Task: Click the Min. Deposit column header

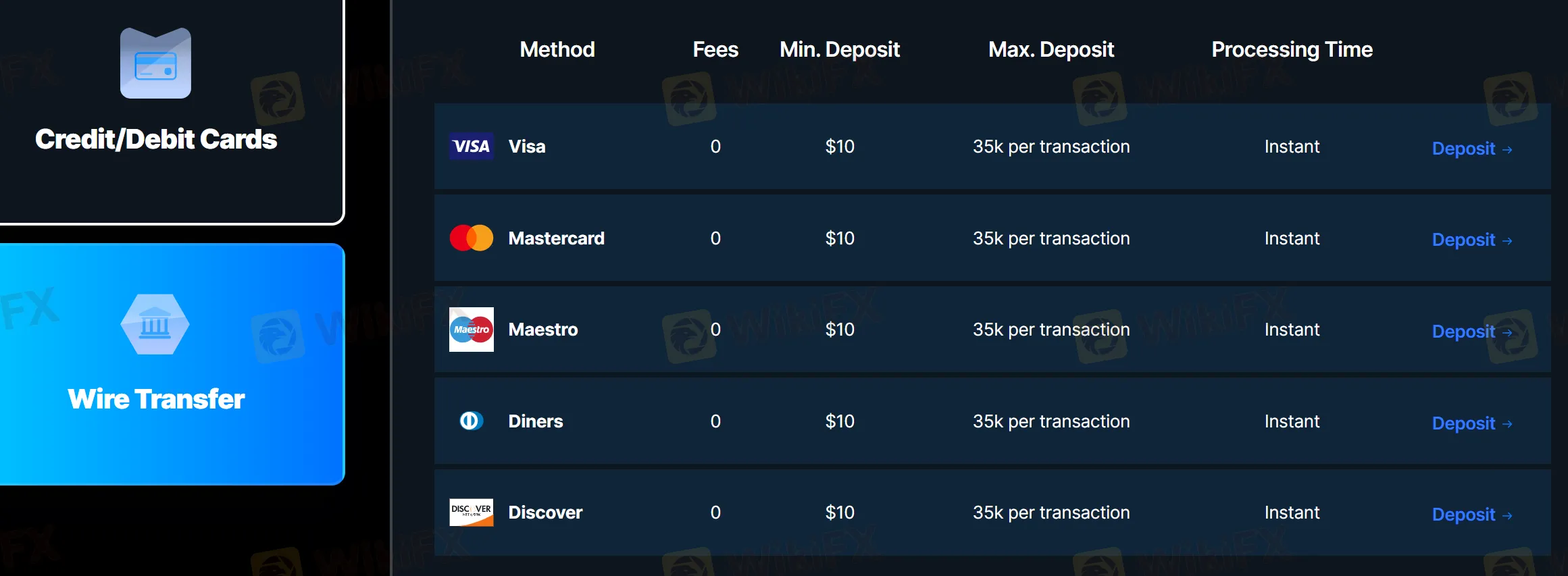Action: 840,49
